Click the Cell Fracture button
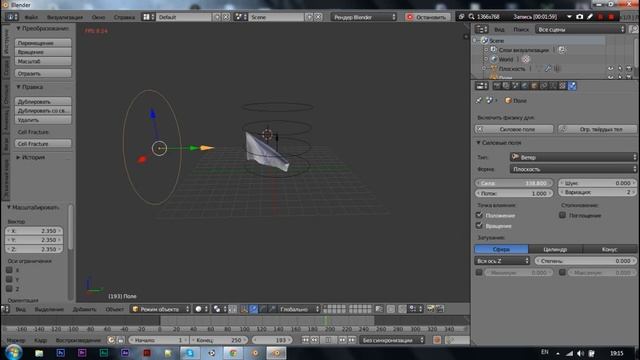The width and height of the screenshot is (640, 360). point(43,144)
